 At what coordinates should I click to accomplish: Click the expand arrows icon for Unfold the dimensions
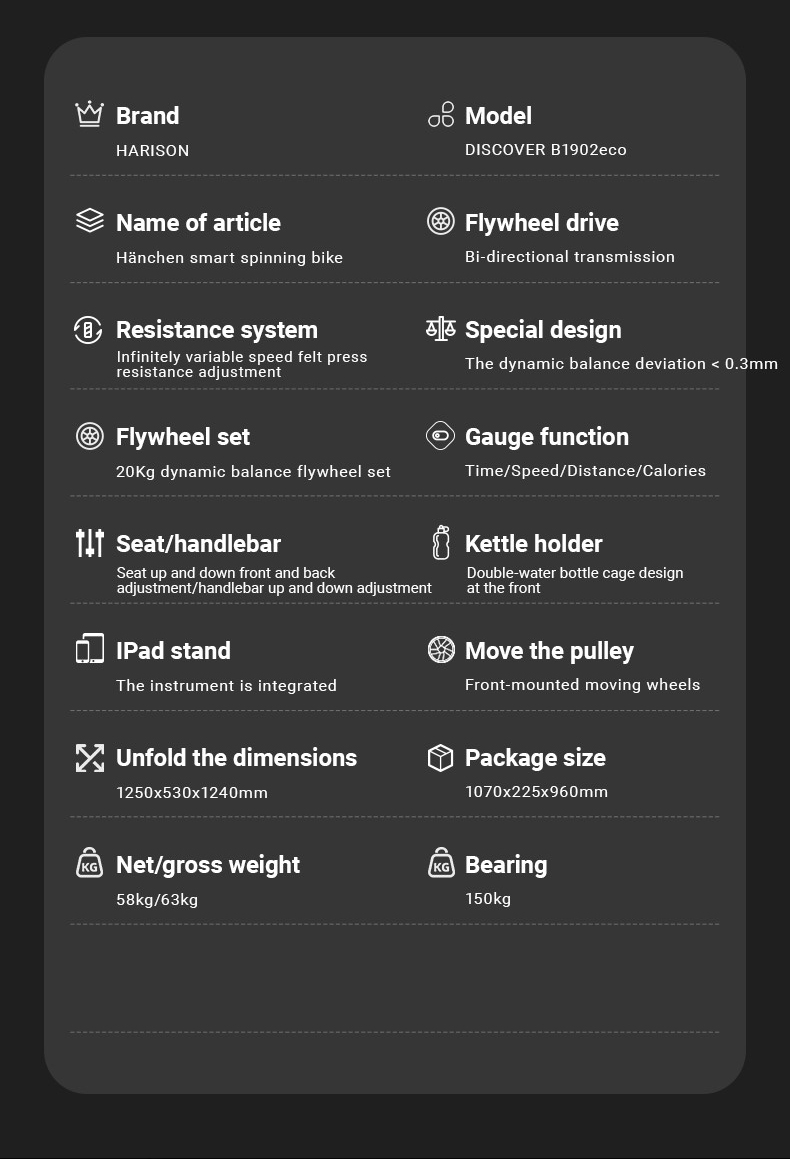click(x=89, y=758)
